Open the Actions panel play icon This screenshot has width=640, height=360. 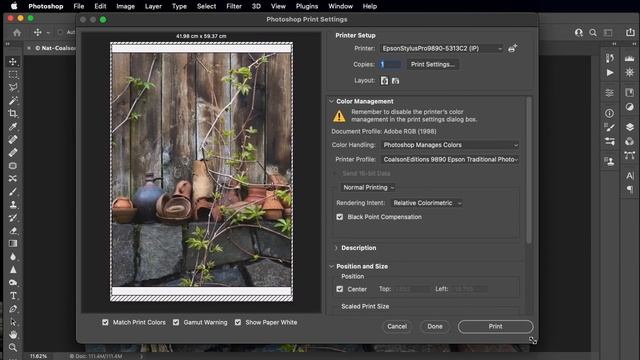[x=609, y=73]
